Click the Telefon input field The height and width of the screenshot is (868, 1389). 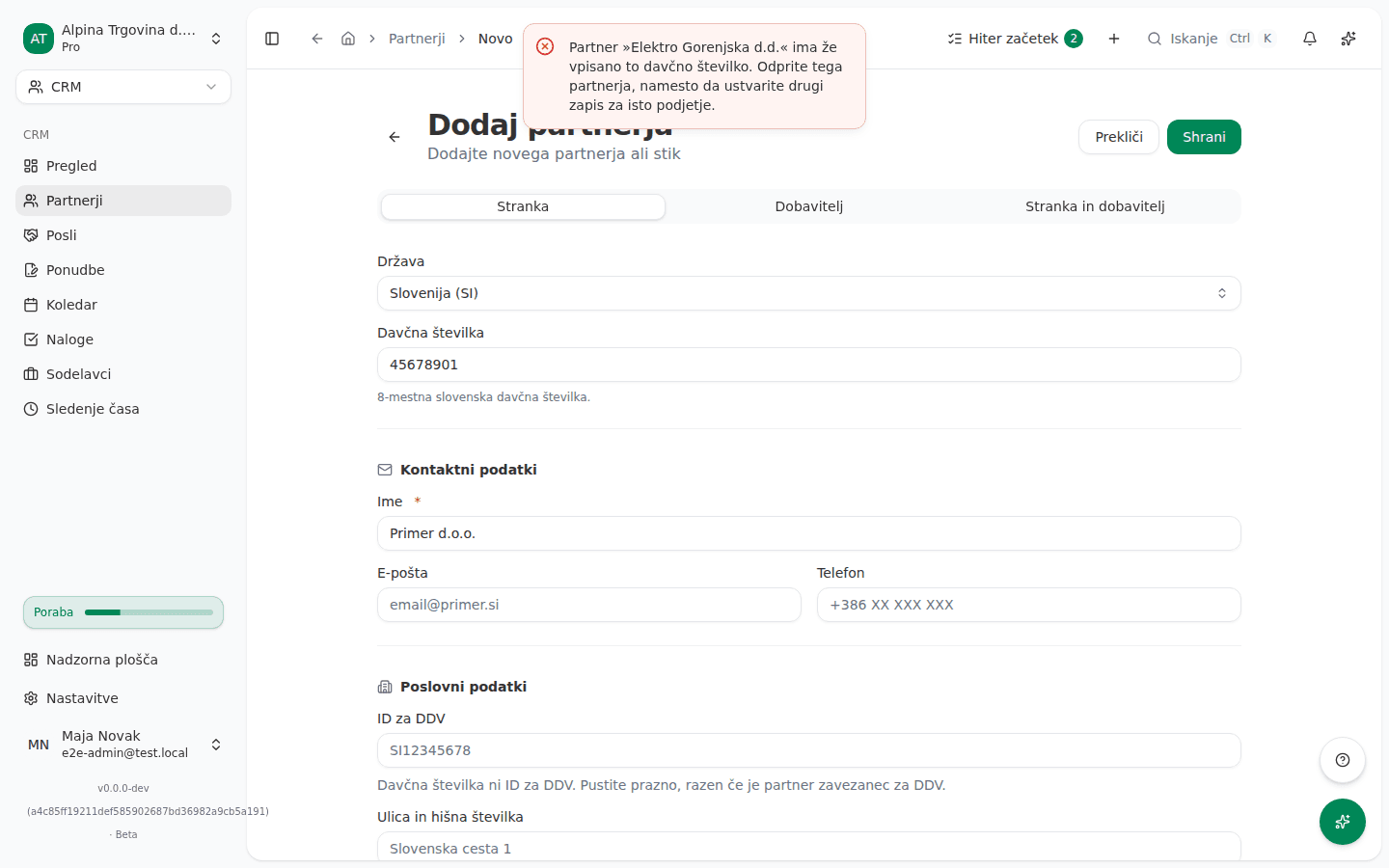[1029, 605]
